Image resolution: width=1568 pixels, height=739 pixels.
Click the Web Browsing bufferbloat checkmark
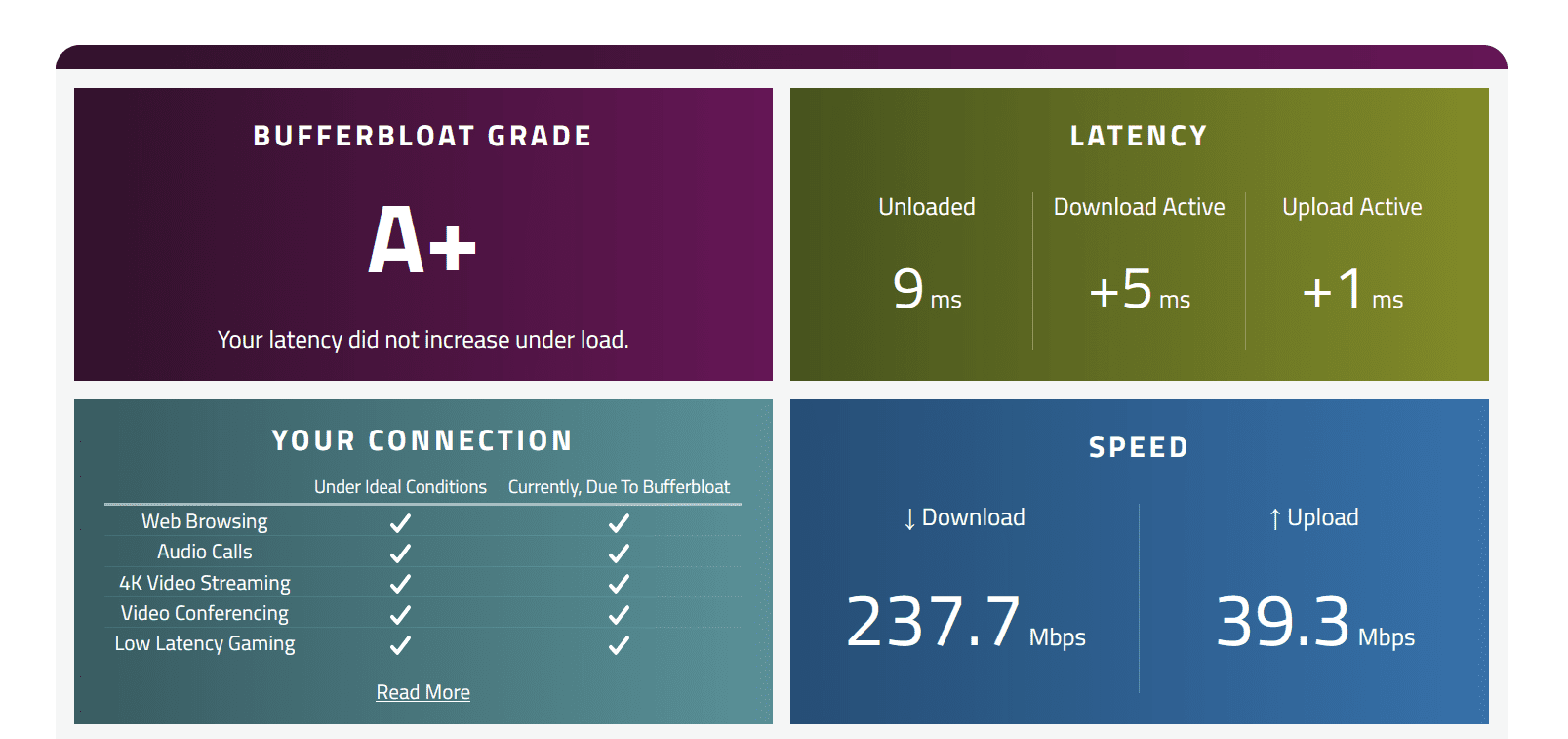(619, 523)
